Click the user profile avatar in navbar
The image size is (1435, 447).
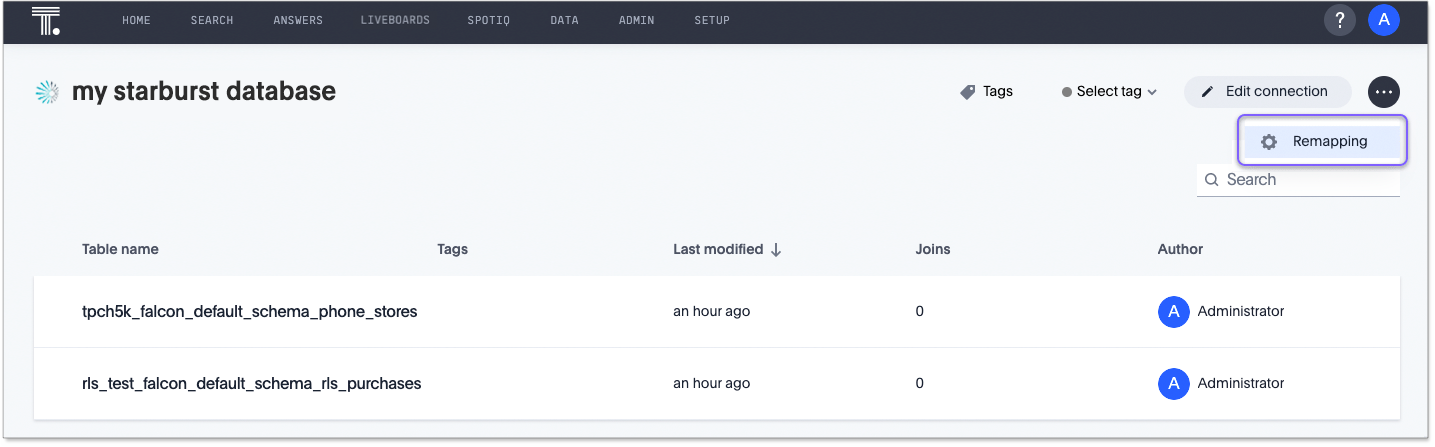click(1384, 20)
